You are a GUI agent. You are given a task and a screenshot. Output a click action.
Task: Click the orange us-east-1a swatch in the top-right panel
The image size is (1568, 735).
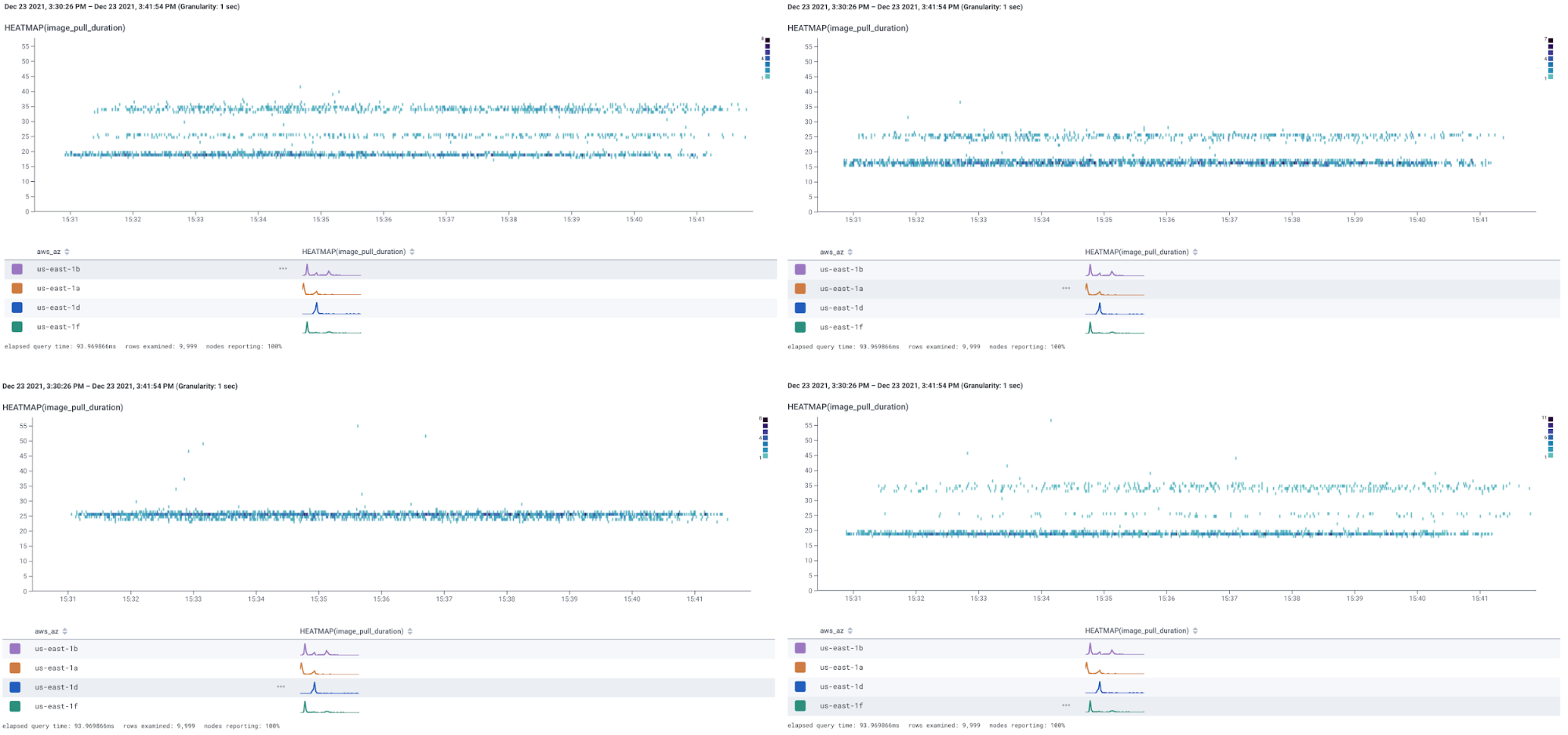point(800,289)
